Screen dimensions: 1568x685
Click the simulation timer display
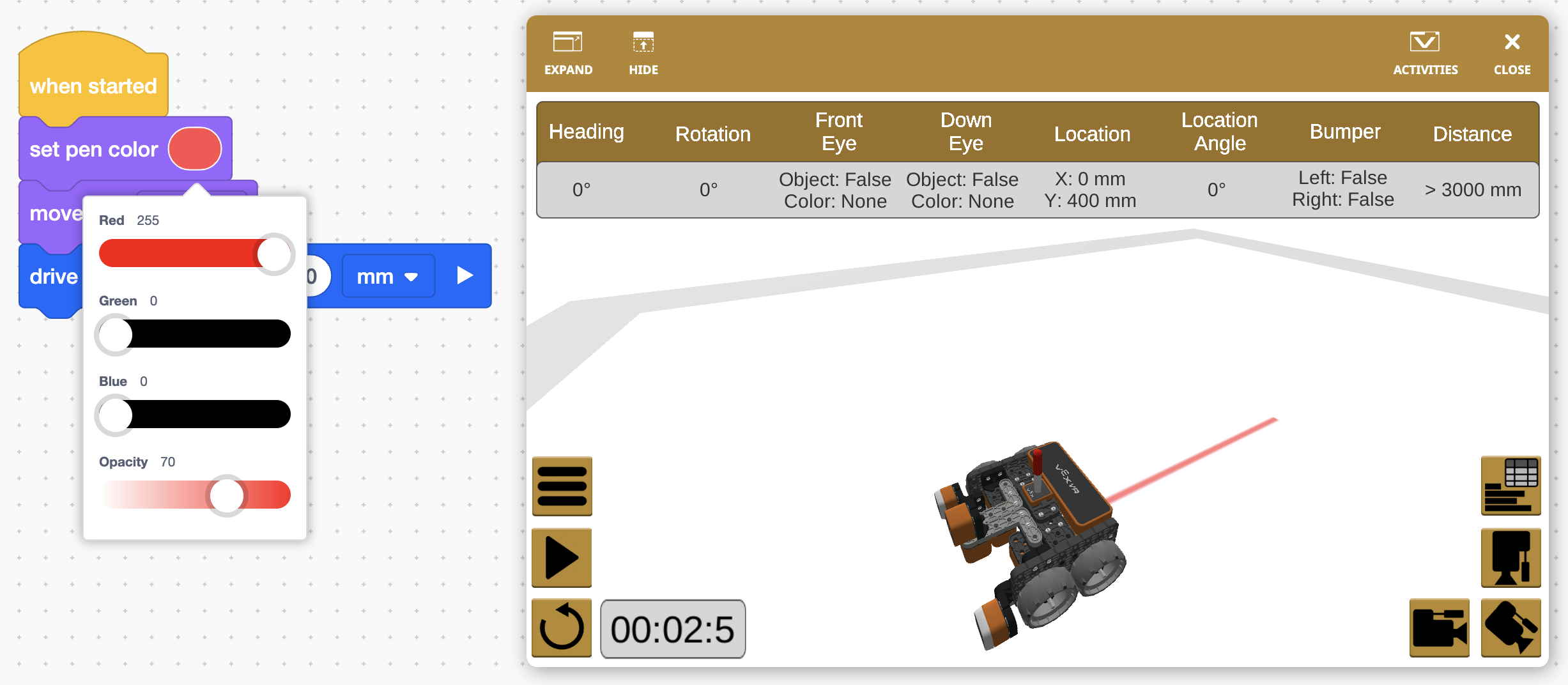pyautogui.click(x=673, y=628)
